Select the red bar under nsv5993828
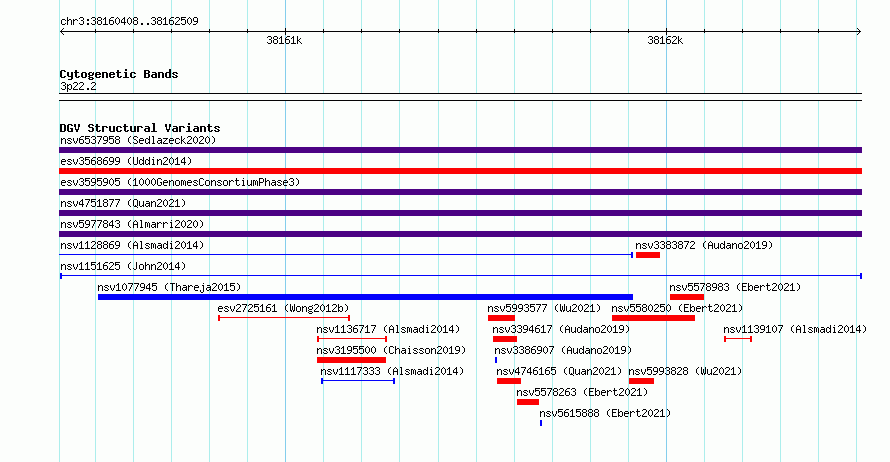 point(641,381)
